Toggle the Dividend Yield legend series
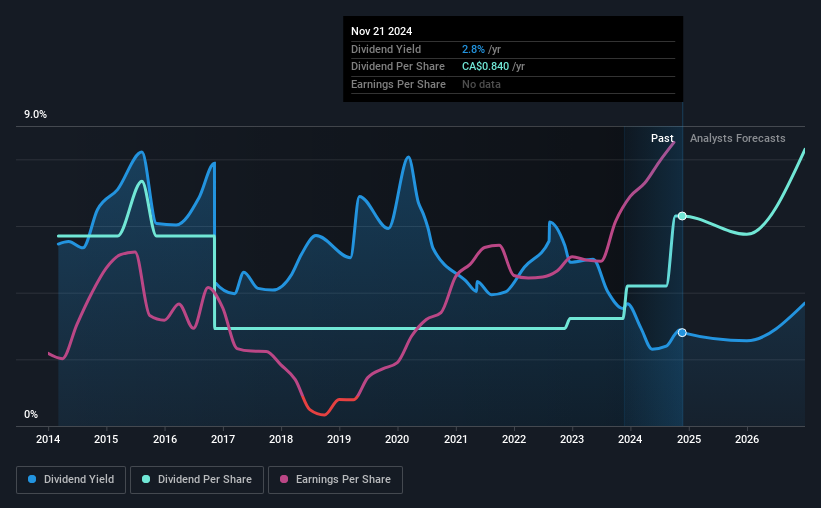Screen dimensions: 821x508 (71, 480)
